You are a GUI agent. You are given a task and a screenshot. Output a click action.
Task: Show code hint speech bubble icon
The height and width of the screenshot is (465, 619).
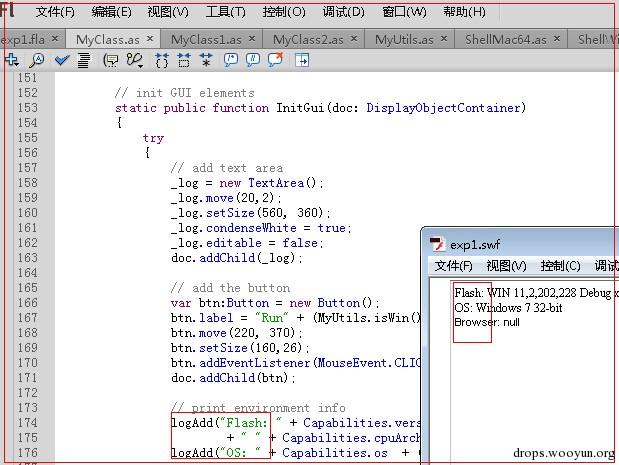(x=111, y=60)
